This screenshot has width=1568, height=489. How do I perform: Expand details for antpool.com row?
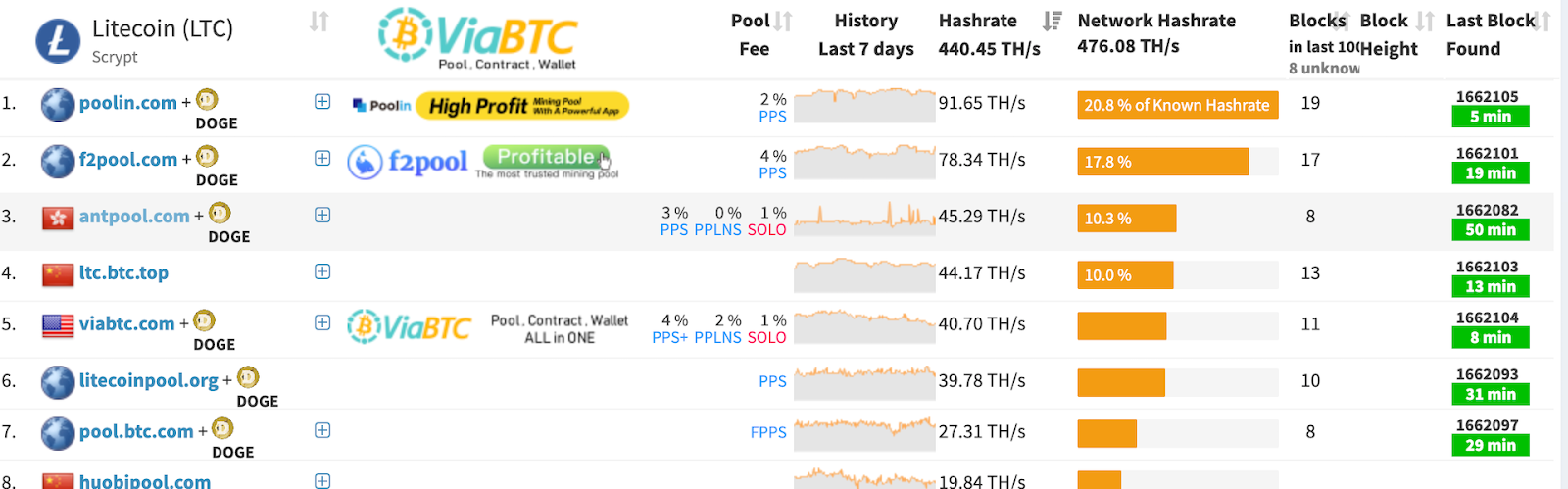[x=322, y=216]
